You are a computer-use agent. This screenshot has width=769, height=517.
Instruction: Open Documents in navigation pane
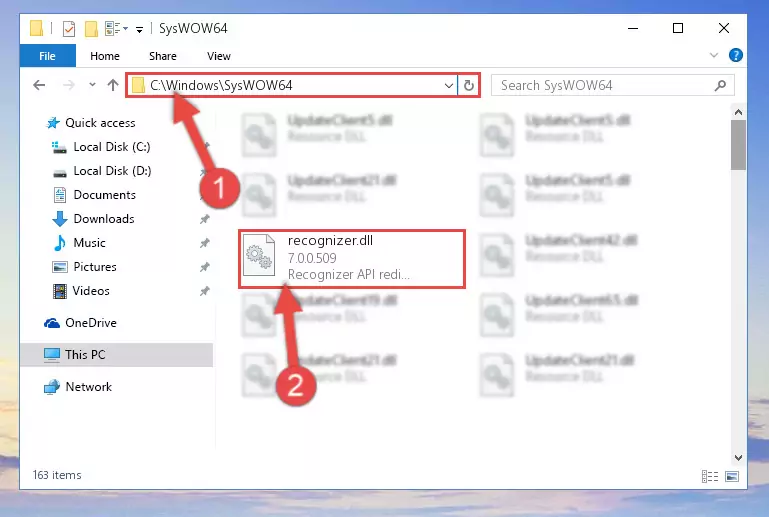(104, 195)
